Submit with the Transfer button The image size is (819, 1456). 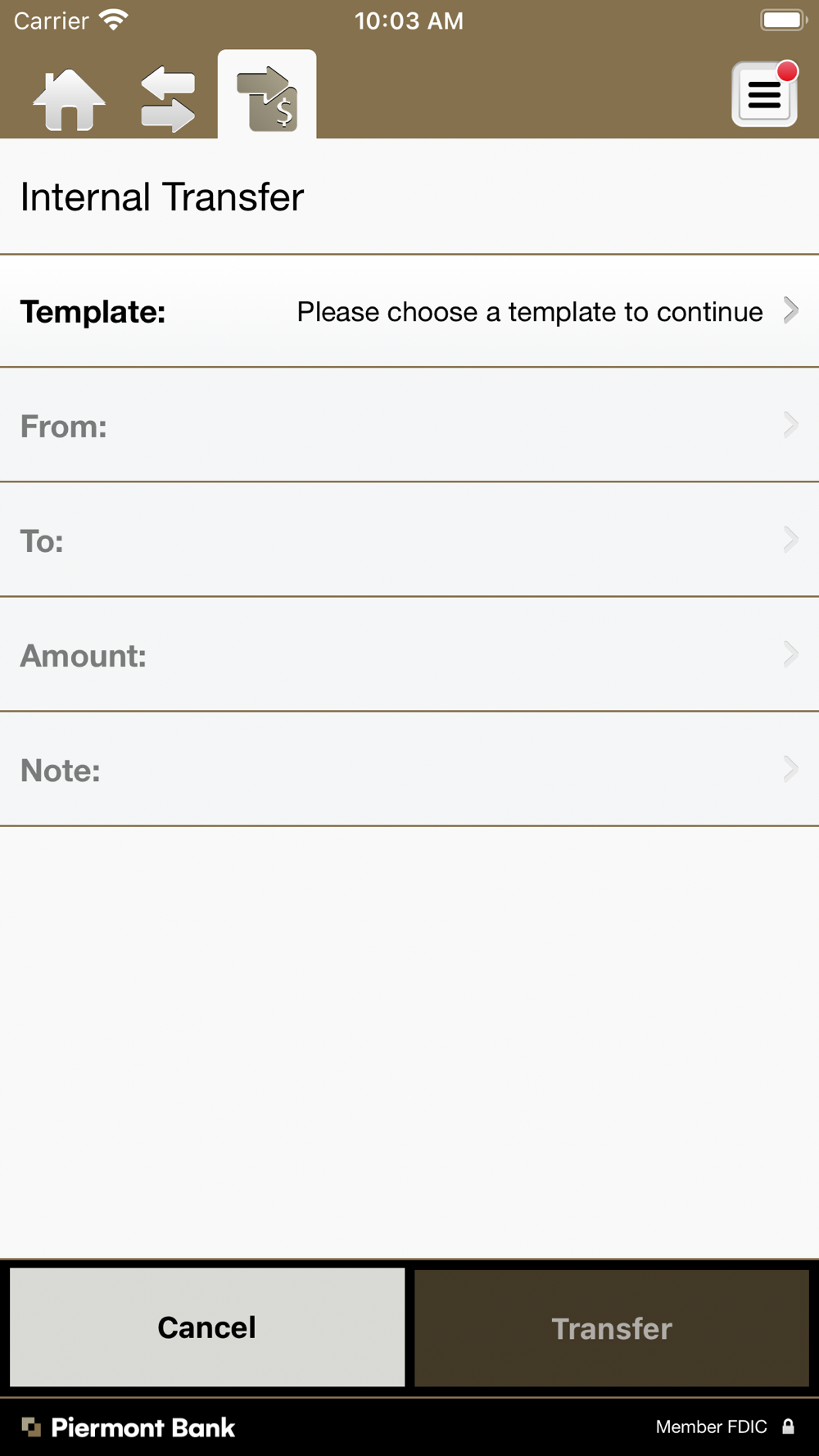pyautogui.click(x=612, y=1327)
